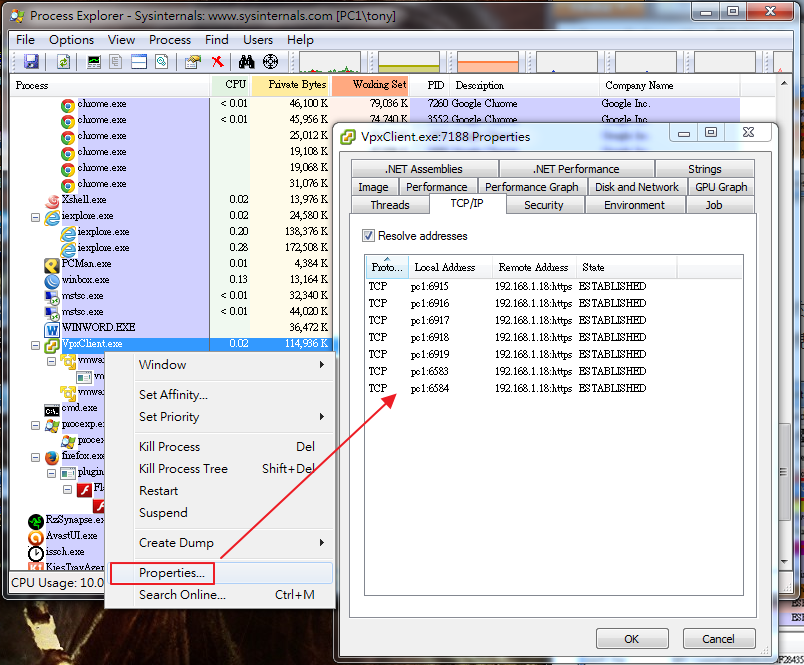Click the VpxClient.exe process icon
This screenshot has height=665, width=804.
coord(52,345)
